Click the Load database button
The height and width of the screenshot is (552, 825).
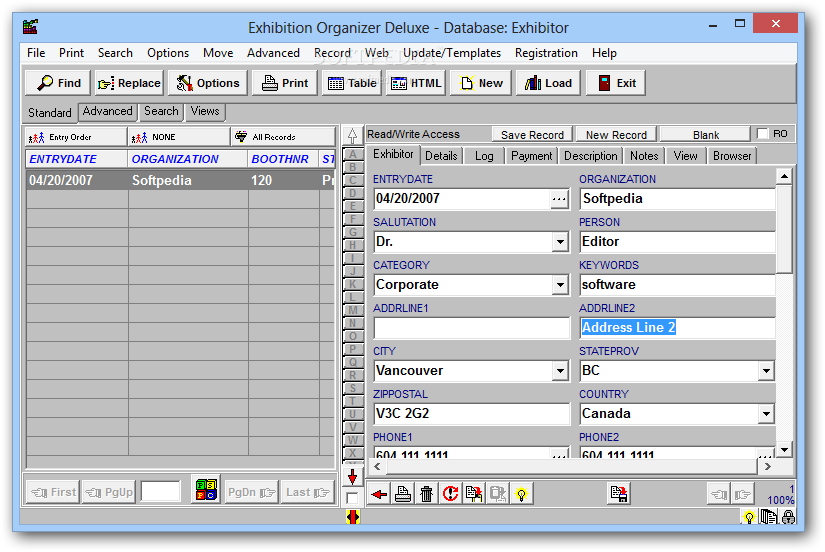point(548,83)
